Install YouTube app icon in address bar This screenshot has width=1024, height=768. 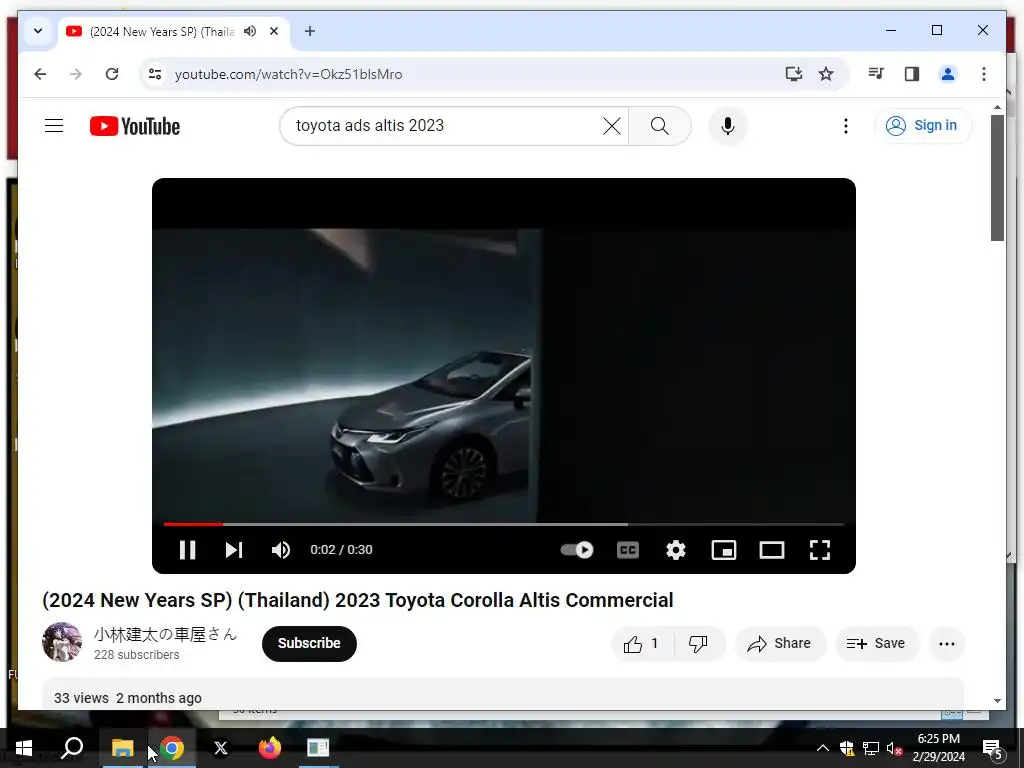pyautogui.click(x=793, y=74)
